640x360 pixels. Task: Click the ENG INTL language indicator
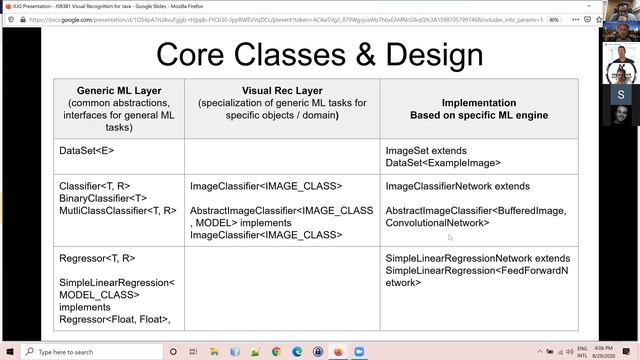pyautogui.click(x=582, y=352)
